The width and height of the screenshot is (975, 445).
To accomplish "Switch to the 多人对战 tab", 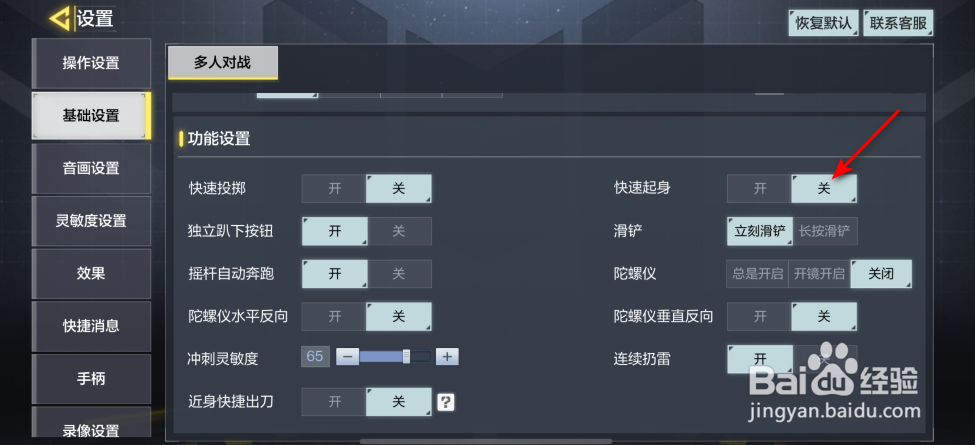I will (x=223, y=63).
